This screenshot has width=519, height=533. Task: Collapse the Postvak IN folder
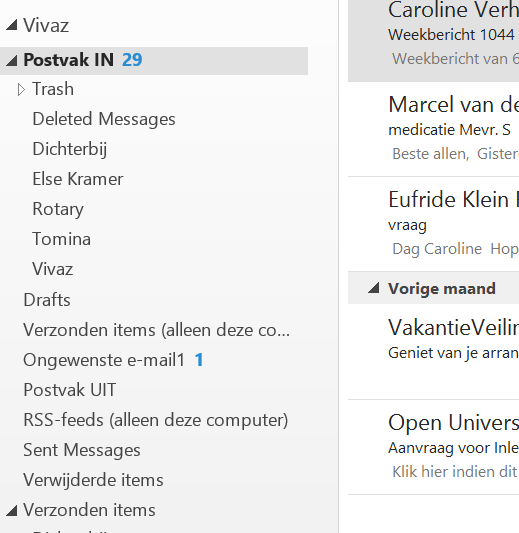coord(12,61)
